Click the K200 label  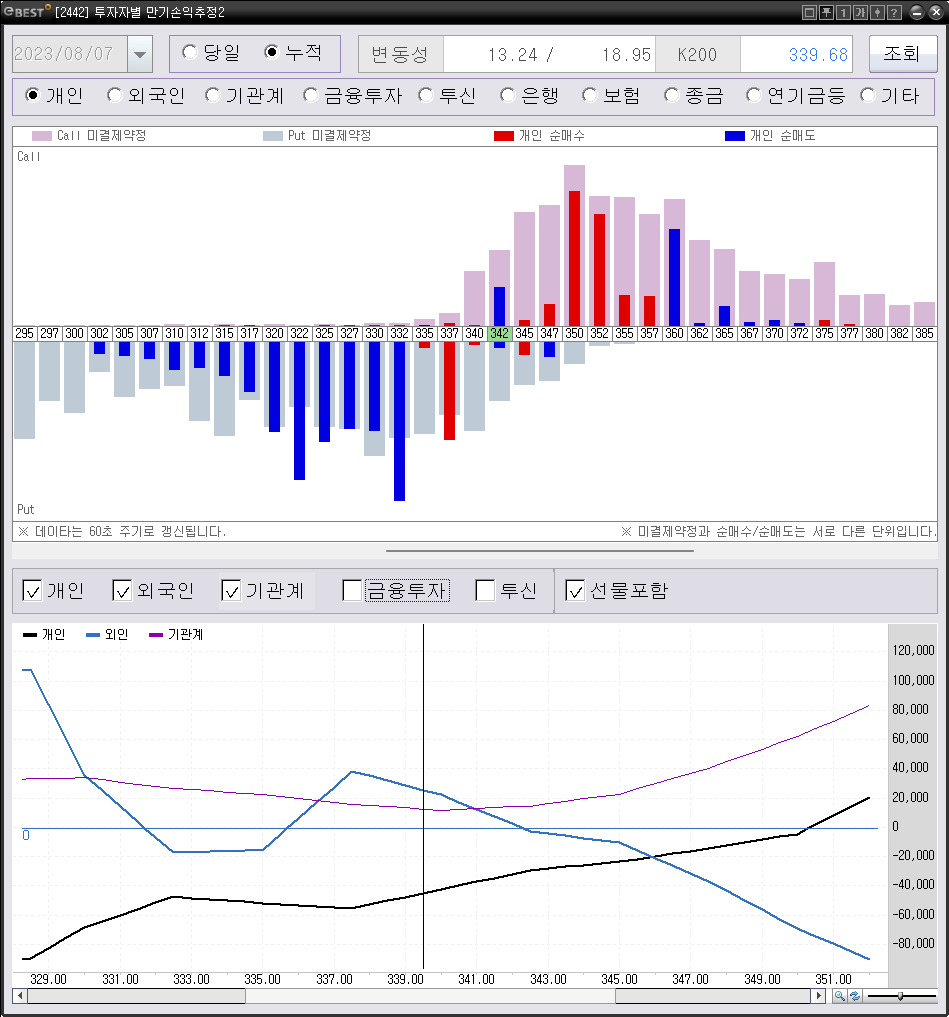(697, 54)
